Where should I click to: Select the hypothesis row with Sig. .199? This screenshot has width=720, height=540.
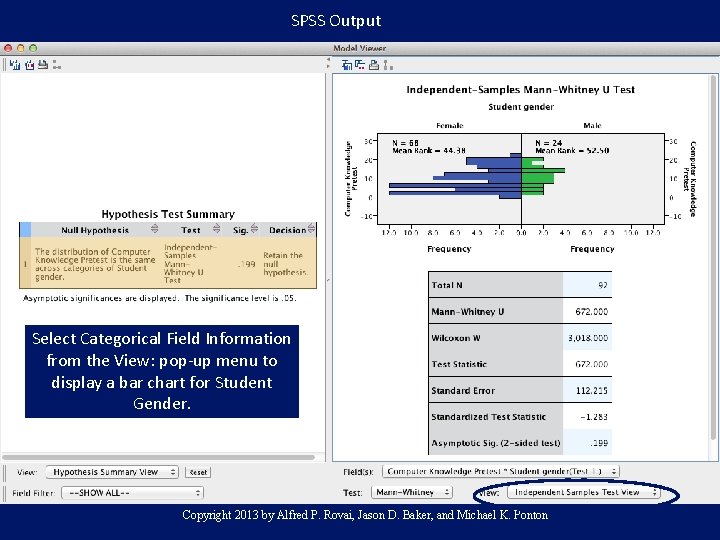pyautogui.click(x=168, y=263)
